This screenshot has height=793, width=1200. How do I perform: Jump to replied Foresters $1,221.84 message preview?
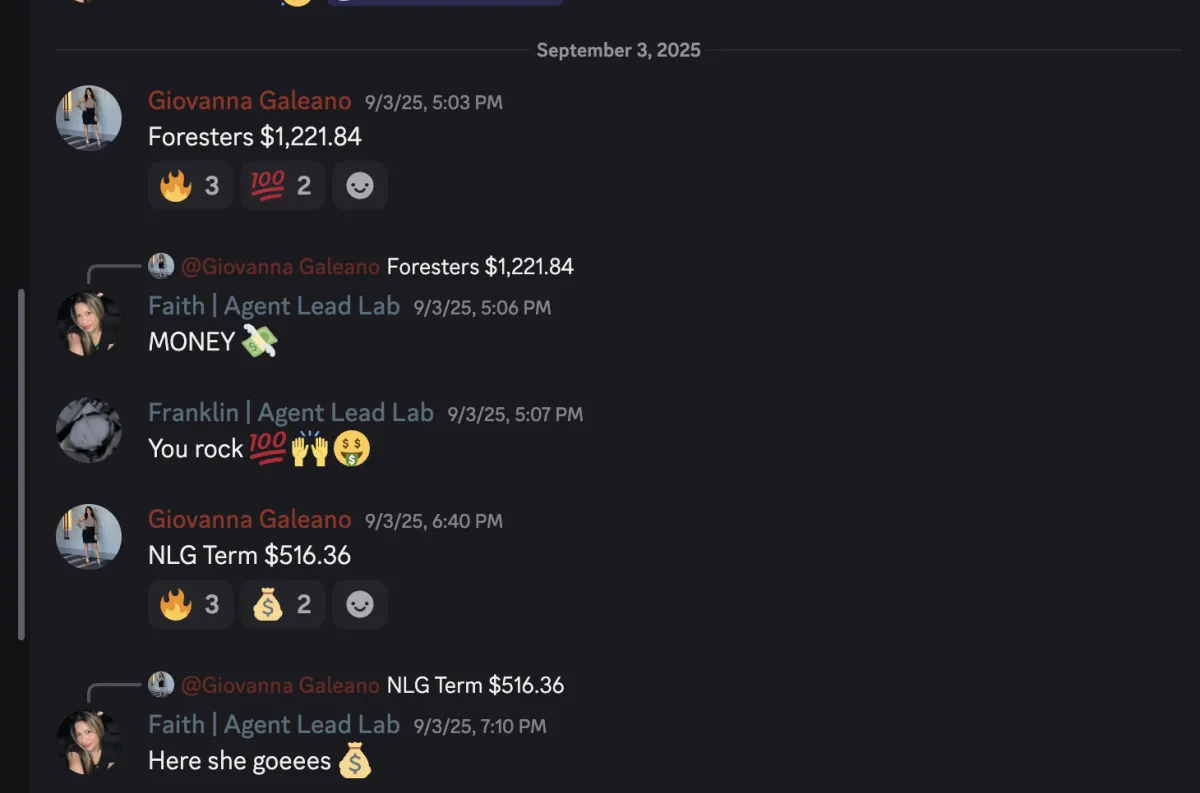(x=480, y=266)
